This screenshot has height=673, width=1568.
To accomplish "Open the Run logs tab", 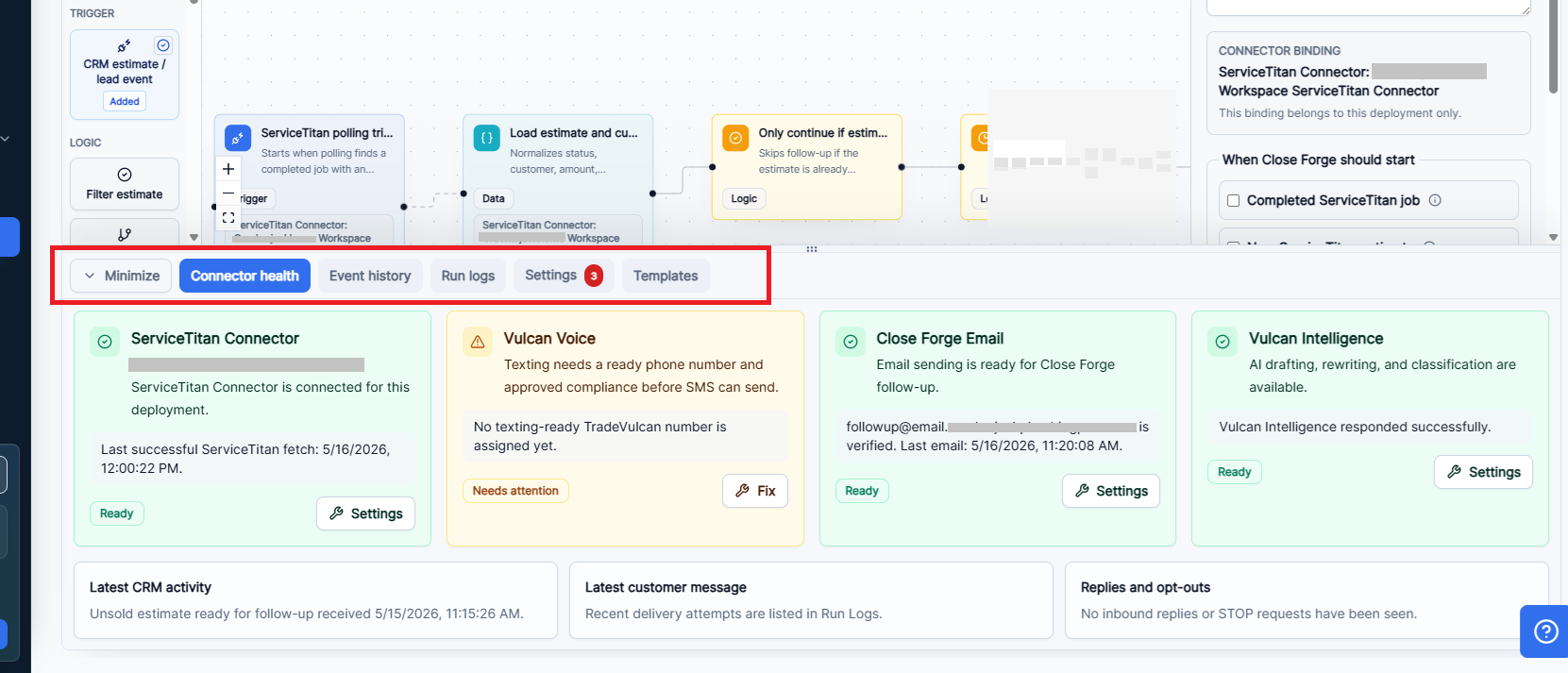I will tap(468, 276).
